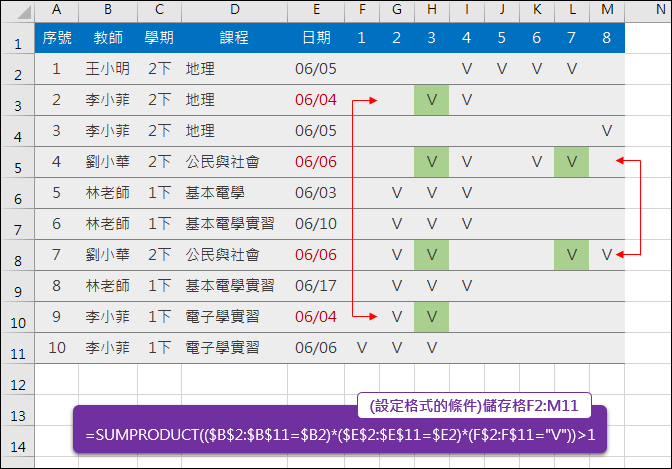Select date 06/03
The width and height of the screenshot is (672, 469).
316,193
